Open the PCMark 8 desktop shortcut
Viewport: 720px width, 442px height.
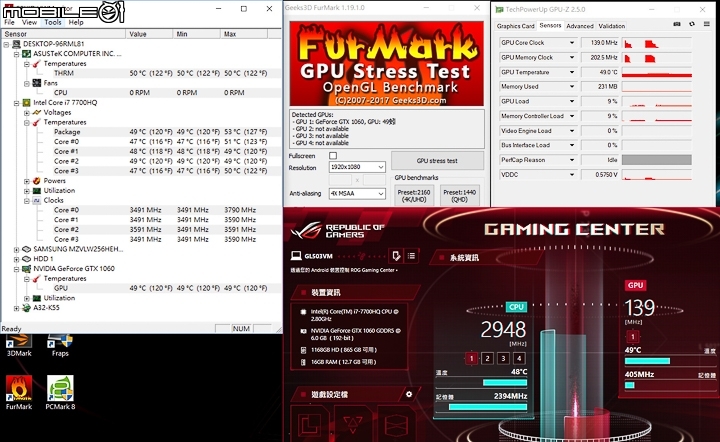click(x=60, y=392)
